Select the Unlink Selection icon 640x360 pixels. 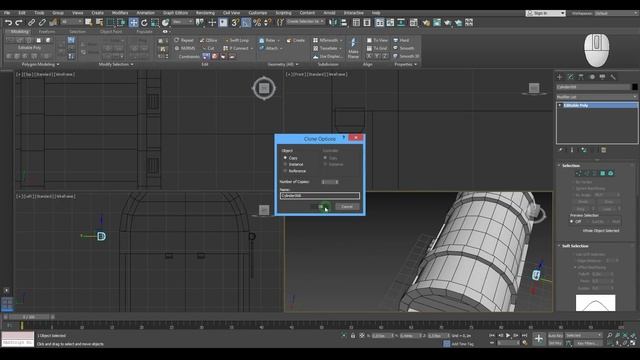coord(42,22)
